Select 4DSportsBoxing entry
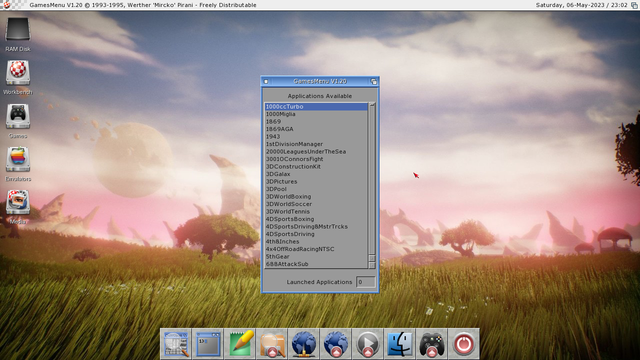Image resolution: width=640 pixels, height=360 pixels. [316, 219]
